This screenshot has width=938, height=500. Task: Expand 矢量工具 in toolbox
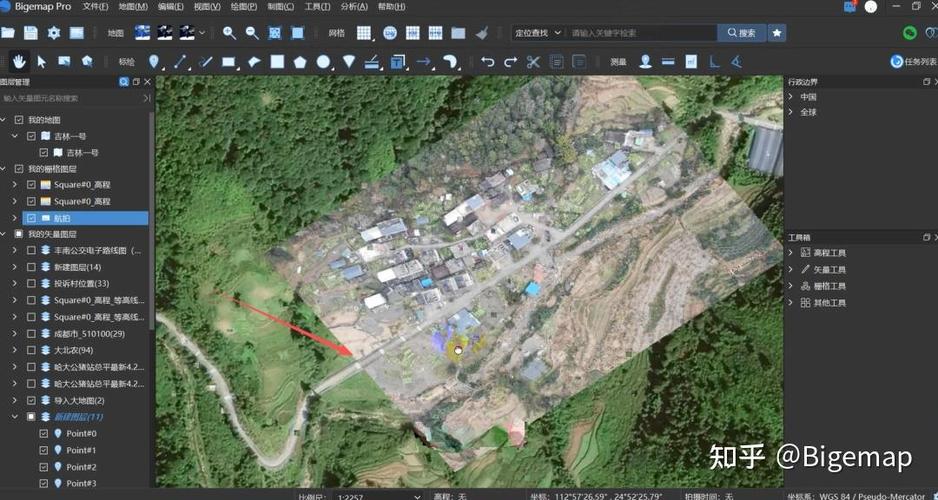click(x=791, y=269)
